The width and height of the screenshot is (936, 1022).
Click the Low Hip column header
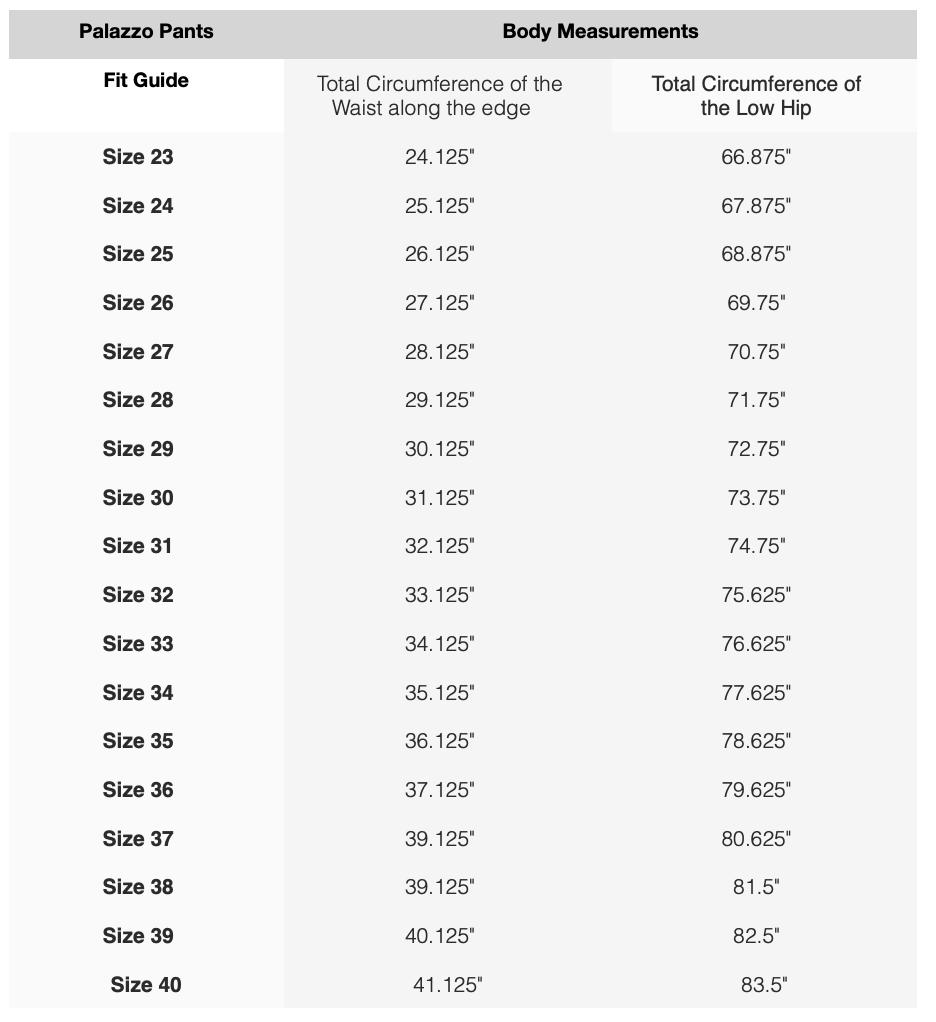coord(756,96)
